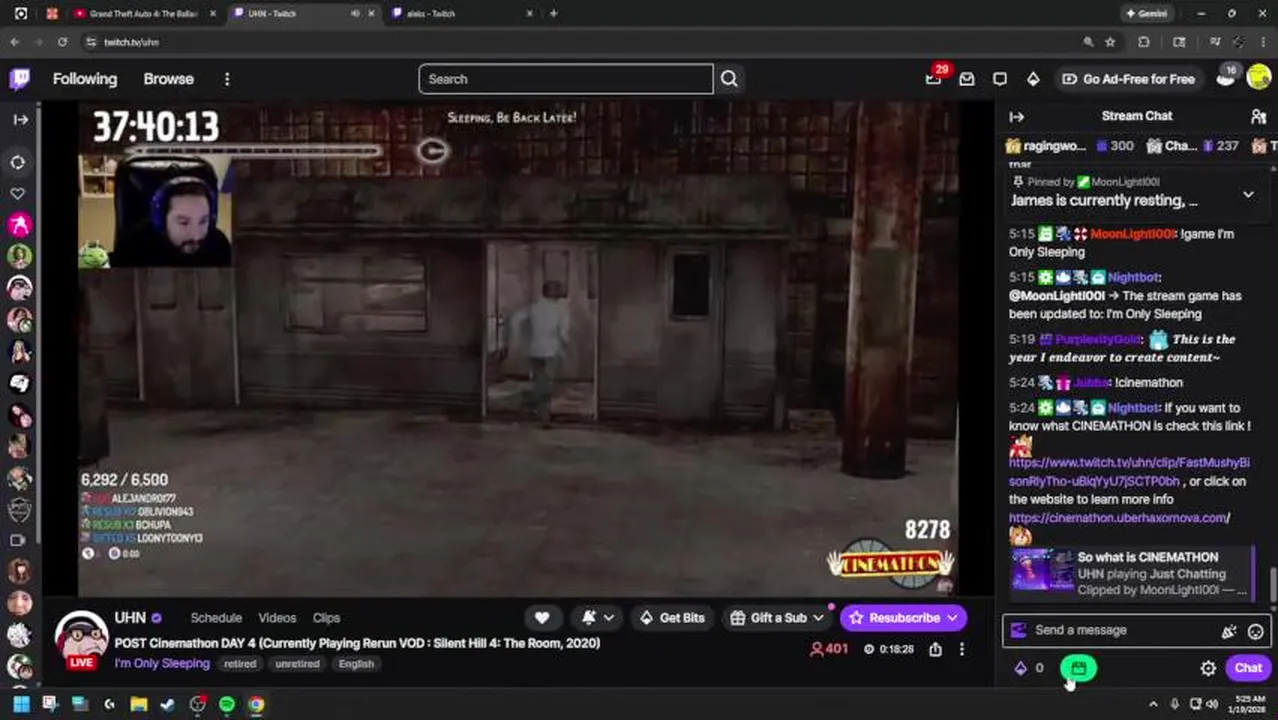Screen dimensions: 1278x720
Task: Open the Videos tab of UHN
Action: point(277,618)
